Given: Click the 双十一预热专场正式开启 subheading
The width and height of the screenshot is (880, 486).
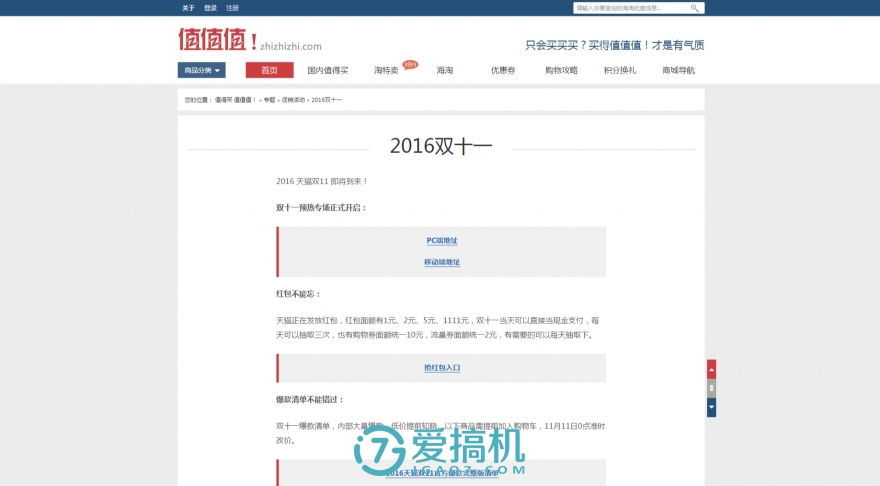Looking at the screenshot, I should [x=321, y=208].
